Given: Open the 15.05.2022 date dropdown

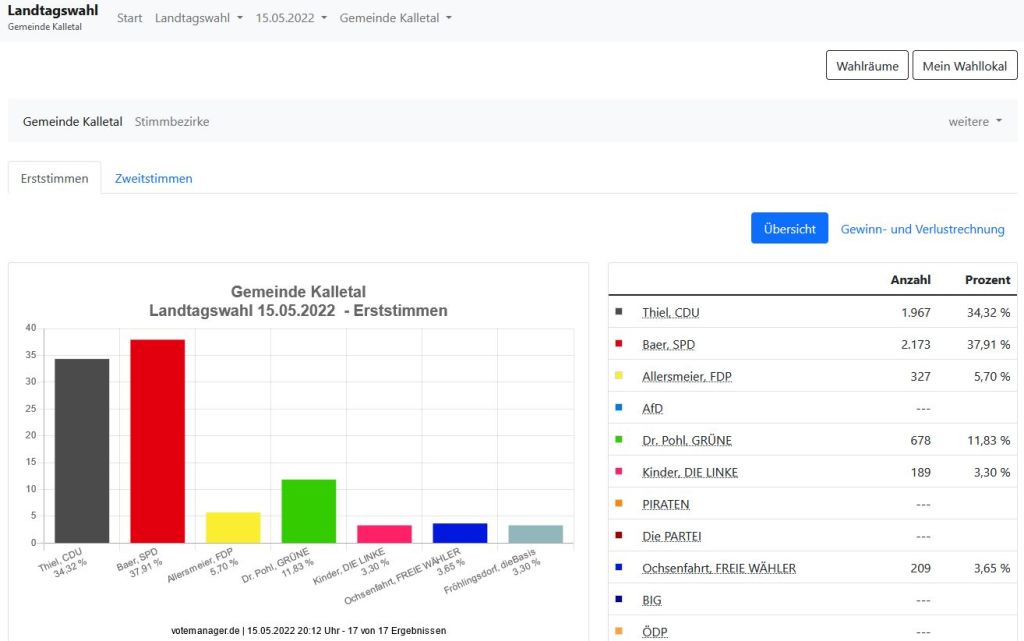Looking at the screenshot, I should coord(291,18).
